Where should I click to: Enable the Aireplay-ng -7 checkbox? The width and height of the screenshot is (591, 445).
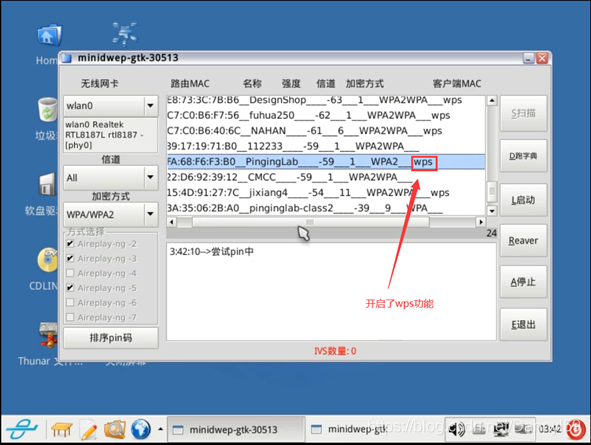pyautogui.click(x=70, y=317)
